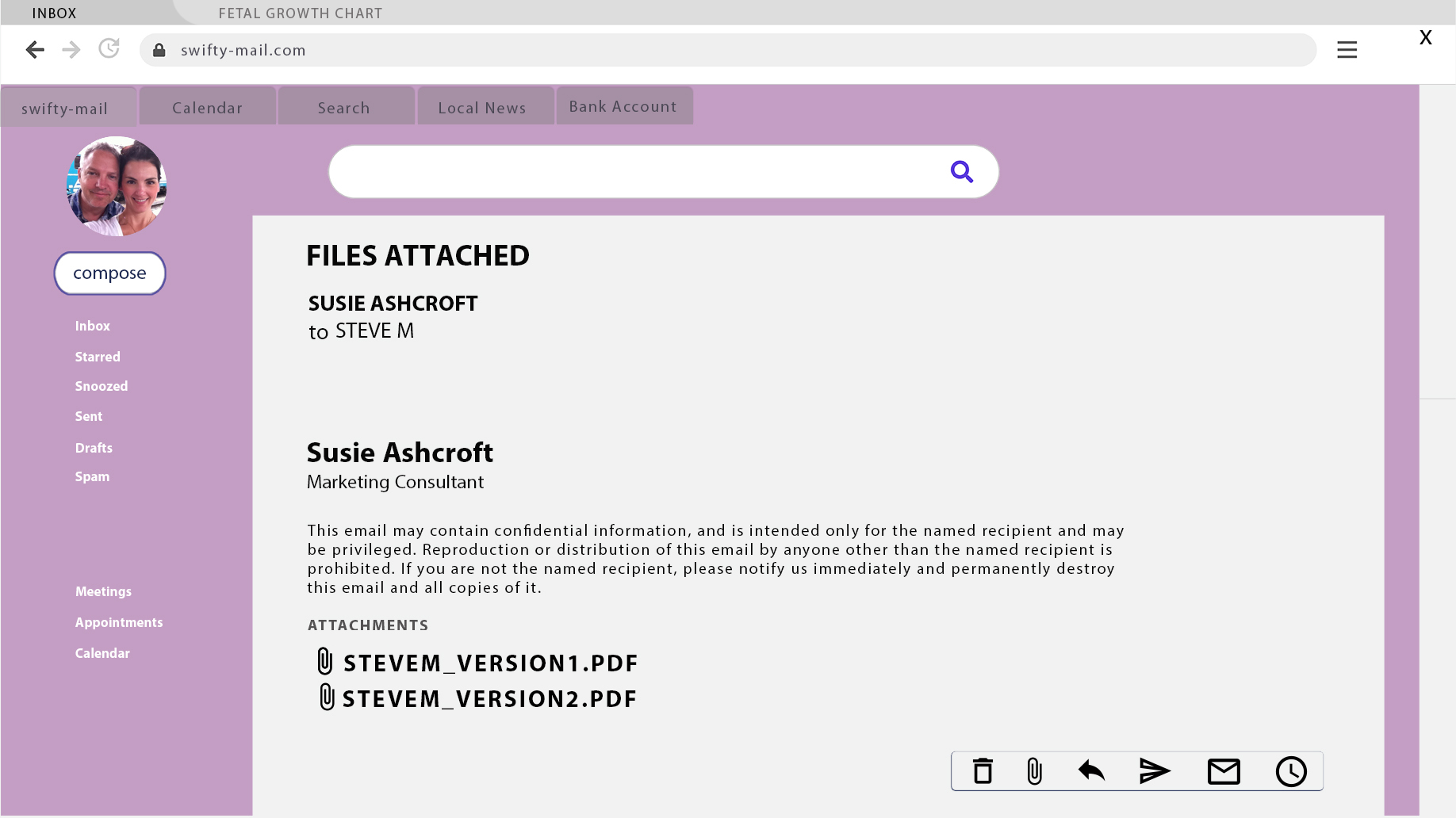
Task: Click the mail search input field
Action: pyautogui.click(x=634, y=171)
